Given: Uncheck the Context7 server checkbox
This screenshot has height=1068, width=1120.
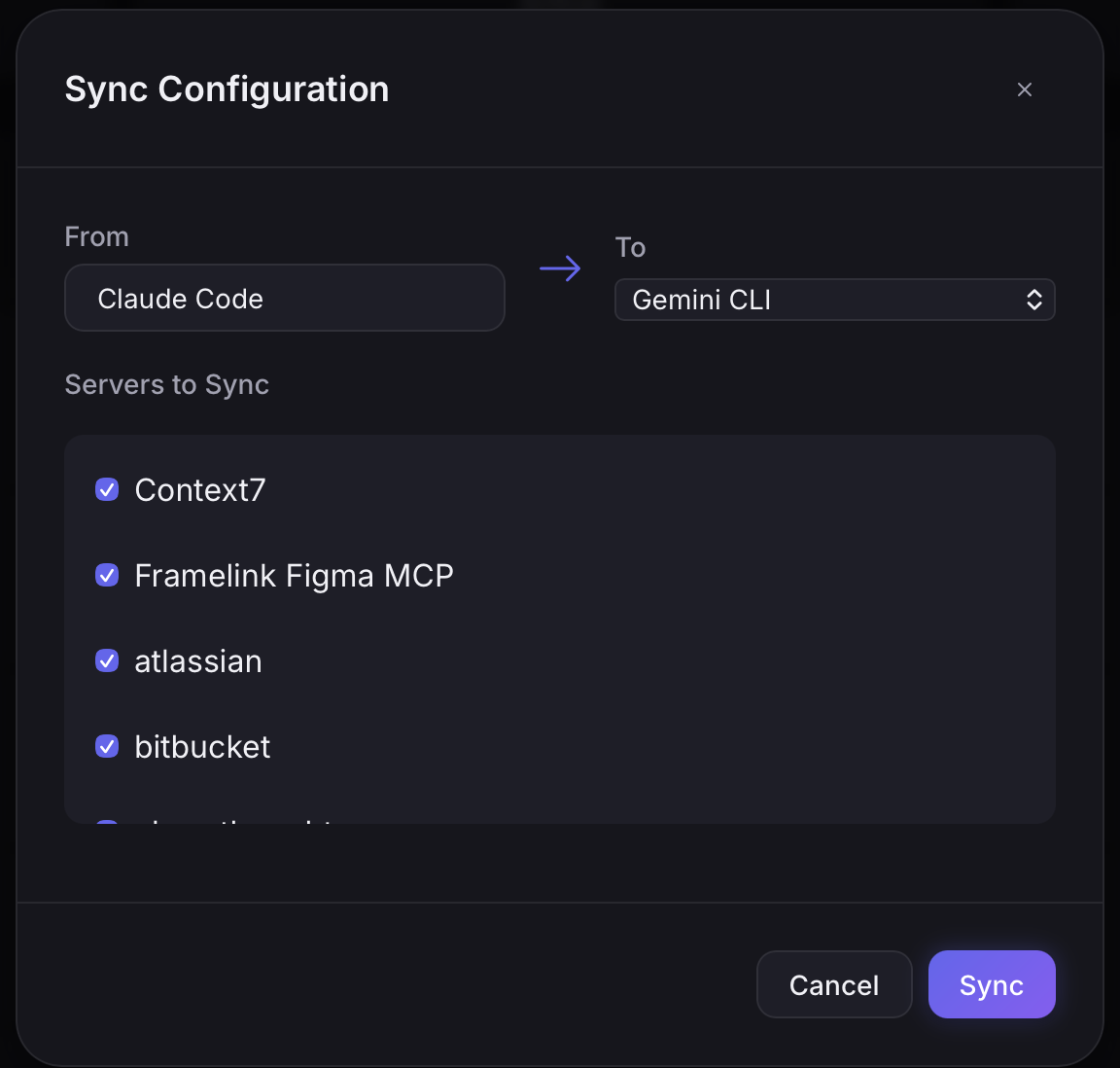Looking at the screenshot, I should point(107,489).
